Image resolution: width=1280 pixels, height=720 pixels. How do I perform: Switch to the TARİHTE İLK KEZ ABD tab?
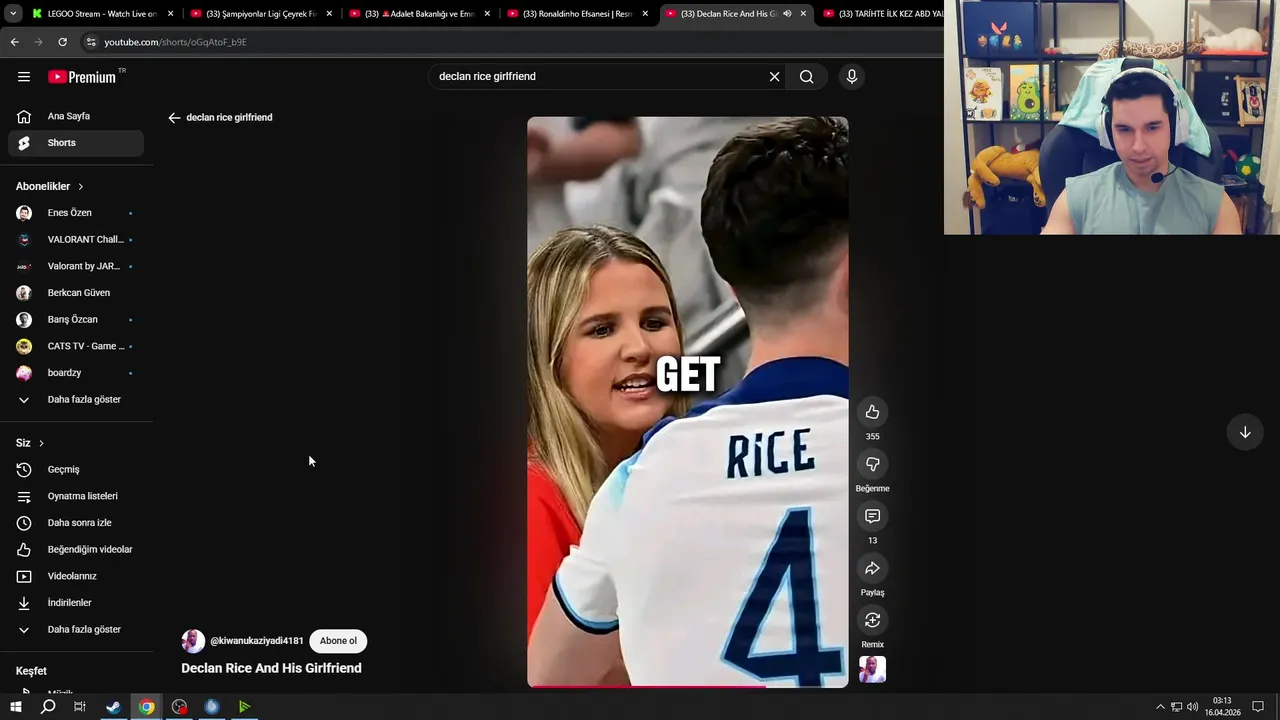pos(880,14)
